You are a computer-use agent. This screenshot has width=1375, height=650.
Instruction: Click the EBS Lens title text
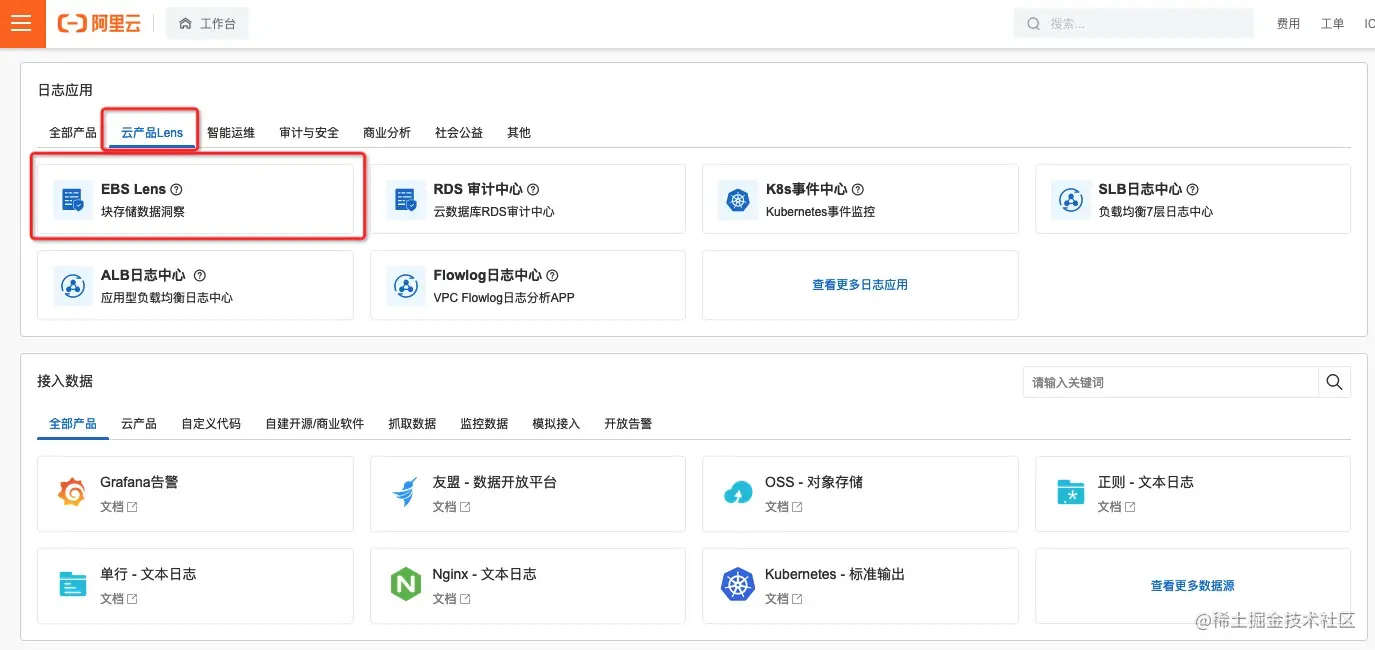[x=133, y=189]
